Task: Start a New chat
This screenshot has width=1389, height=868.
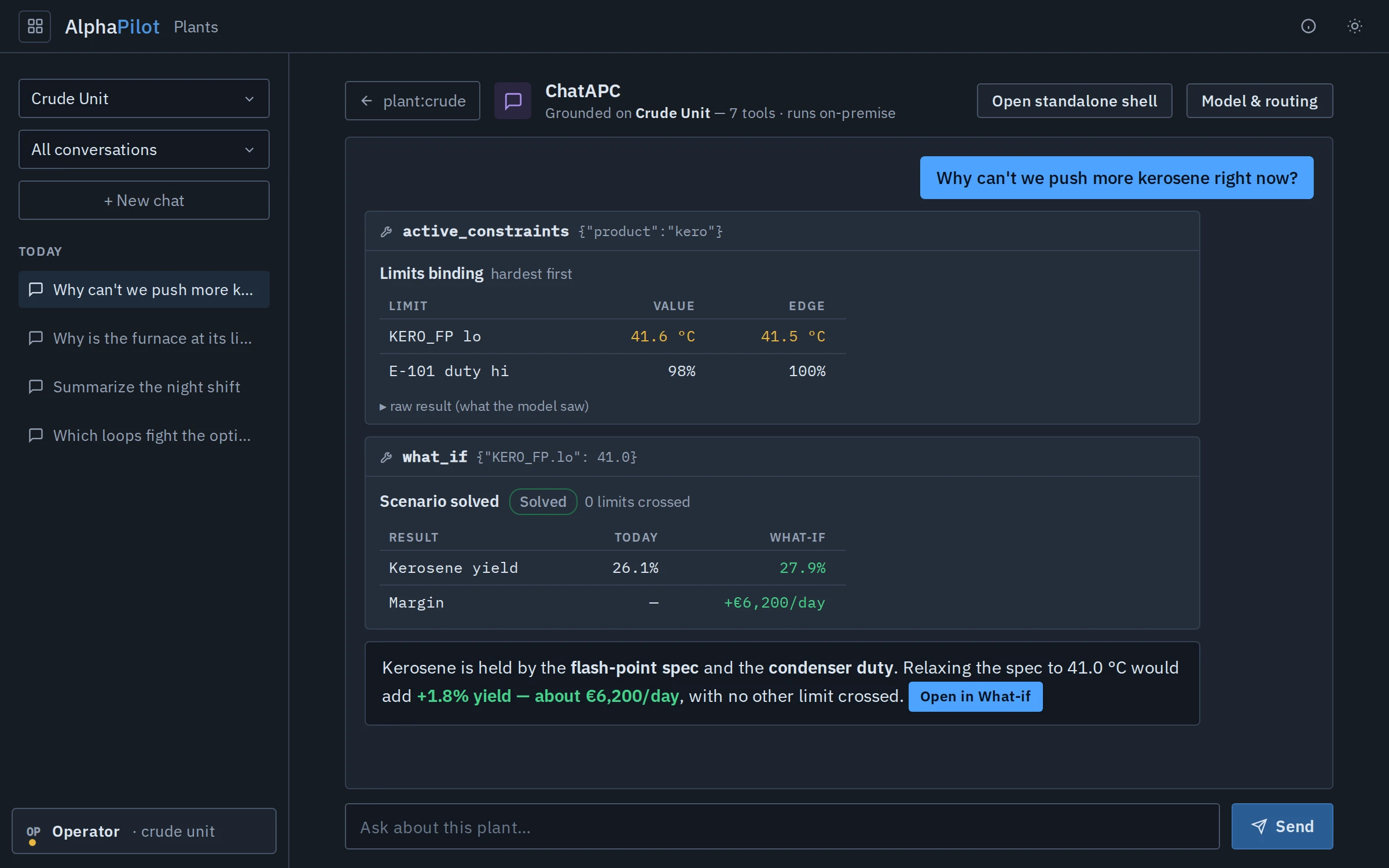Action: coord(144,200)
